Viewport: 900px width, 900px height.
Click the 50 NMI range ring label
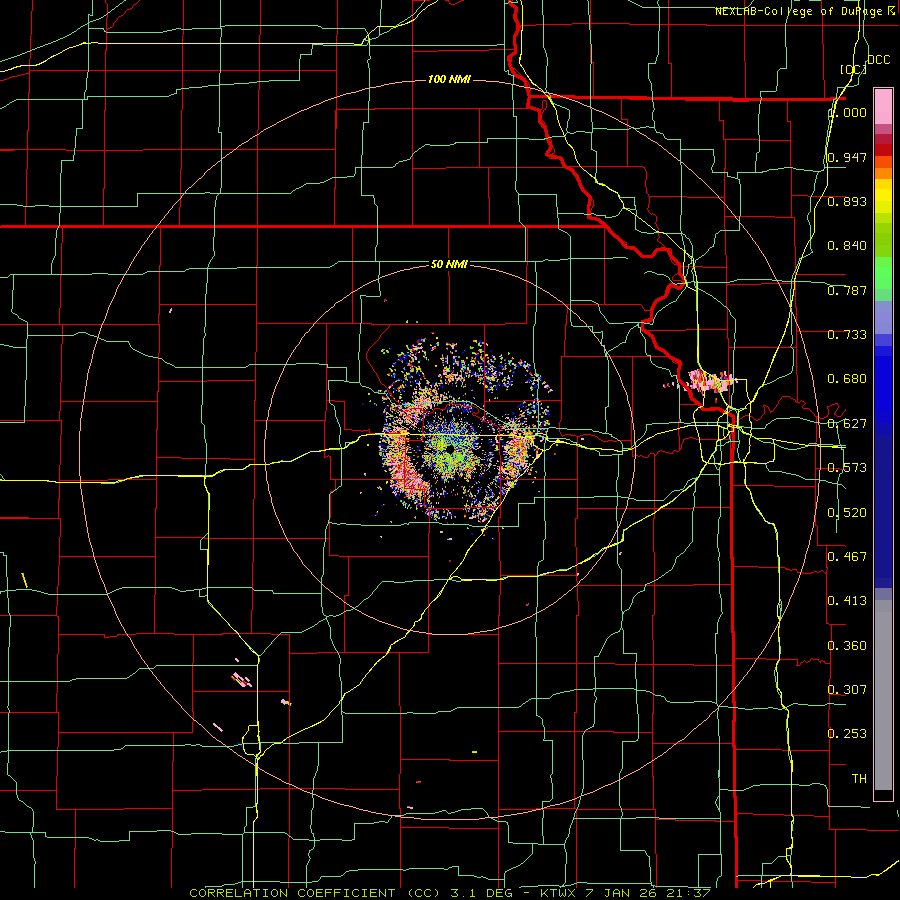click(449, 265)
